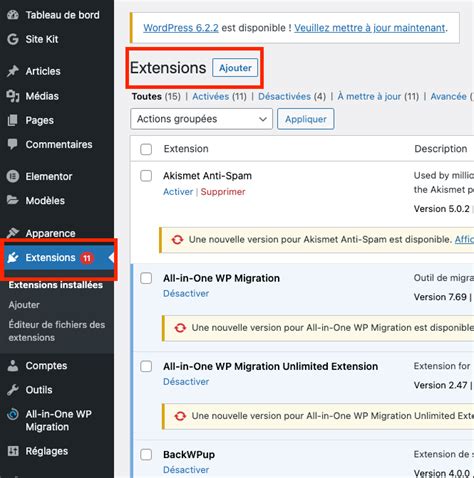Open All-in-One WP Migration sidebar menu
The image size is (474, 478).
click(58, 420)
